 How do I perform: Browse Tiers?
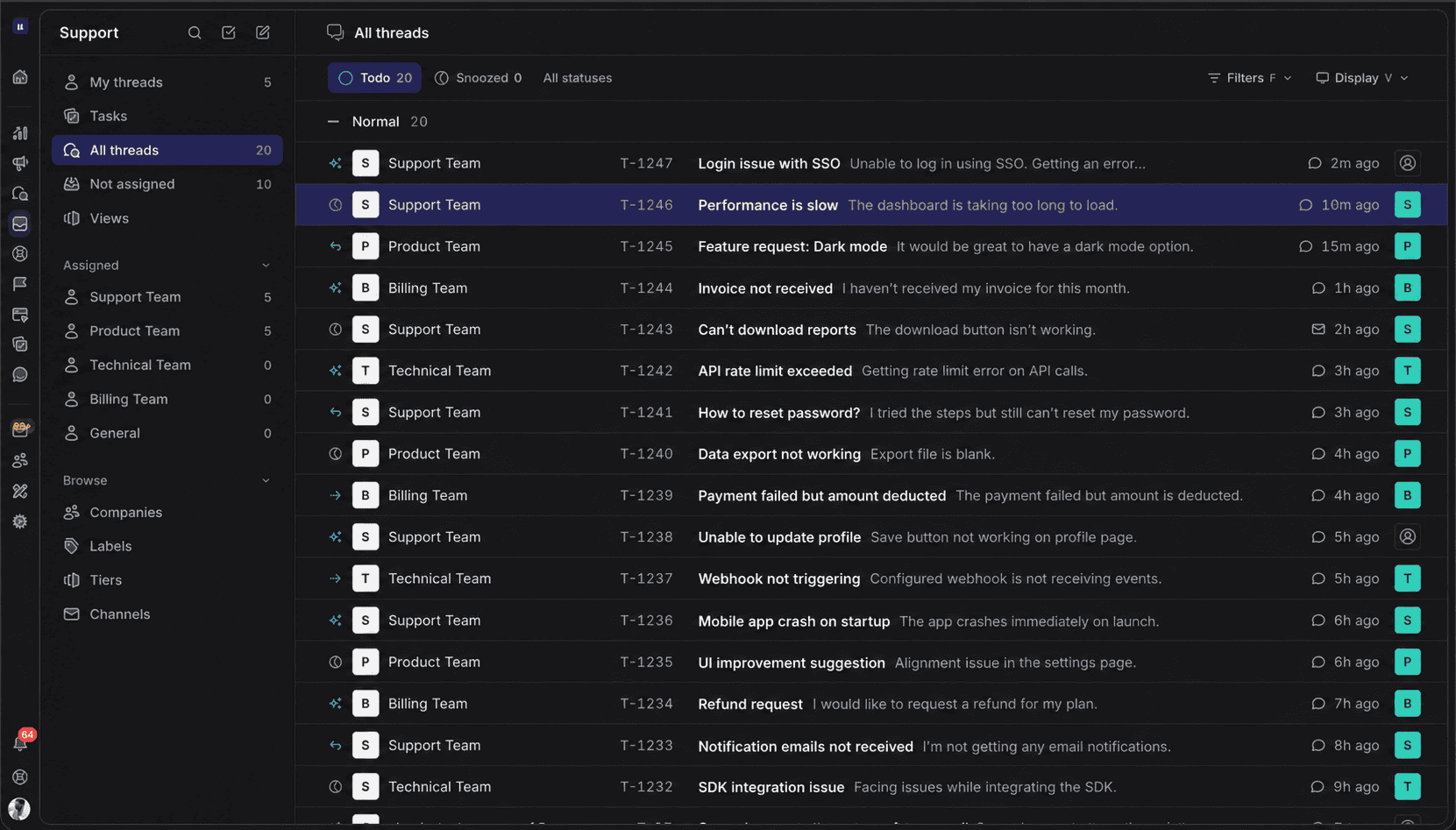click(167, 580)
